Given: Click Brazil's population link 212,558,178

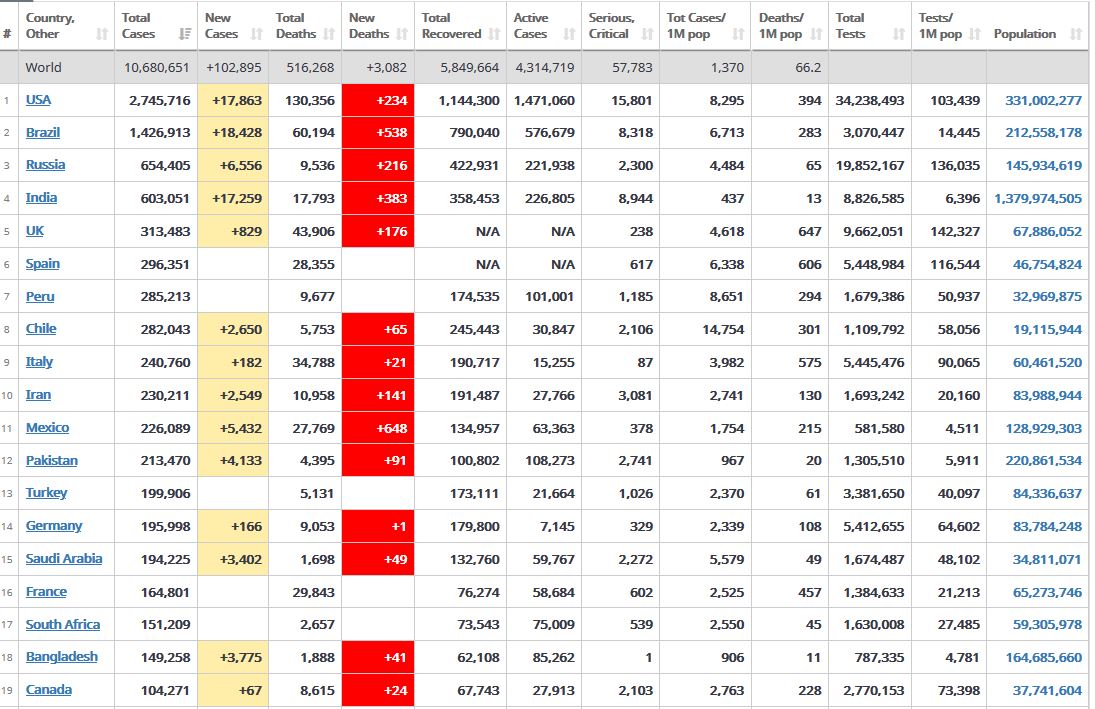Looking at the screenshot, I should click(x=1043, y=133).
